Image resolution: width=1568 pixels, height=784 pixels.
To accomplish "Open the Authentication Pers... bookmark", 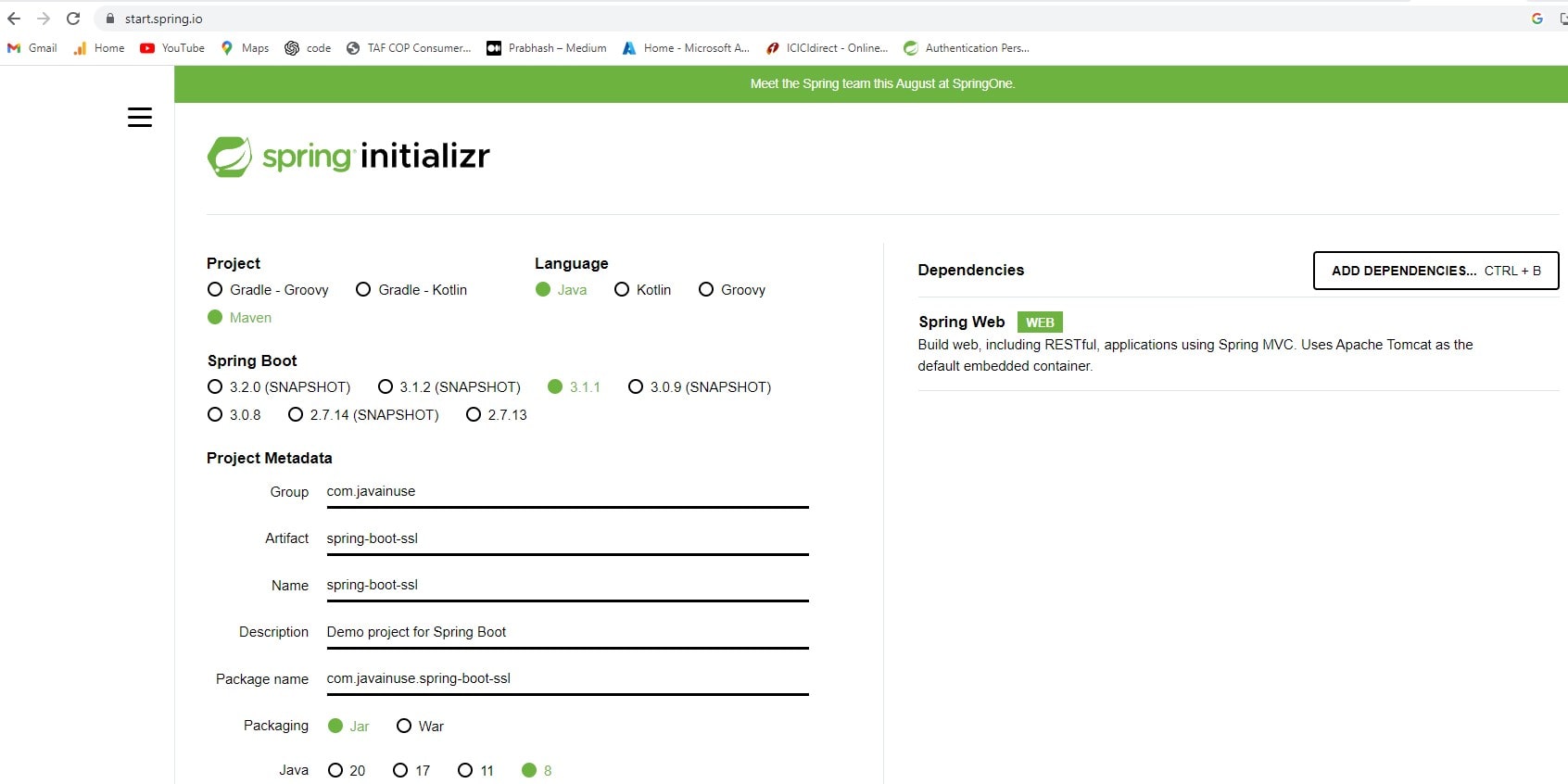I will [x=967, y=48].
